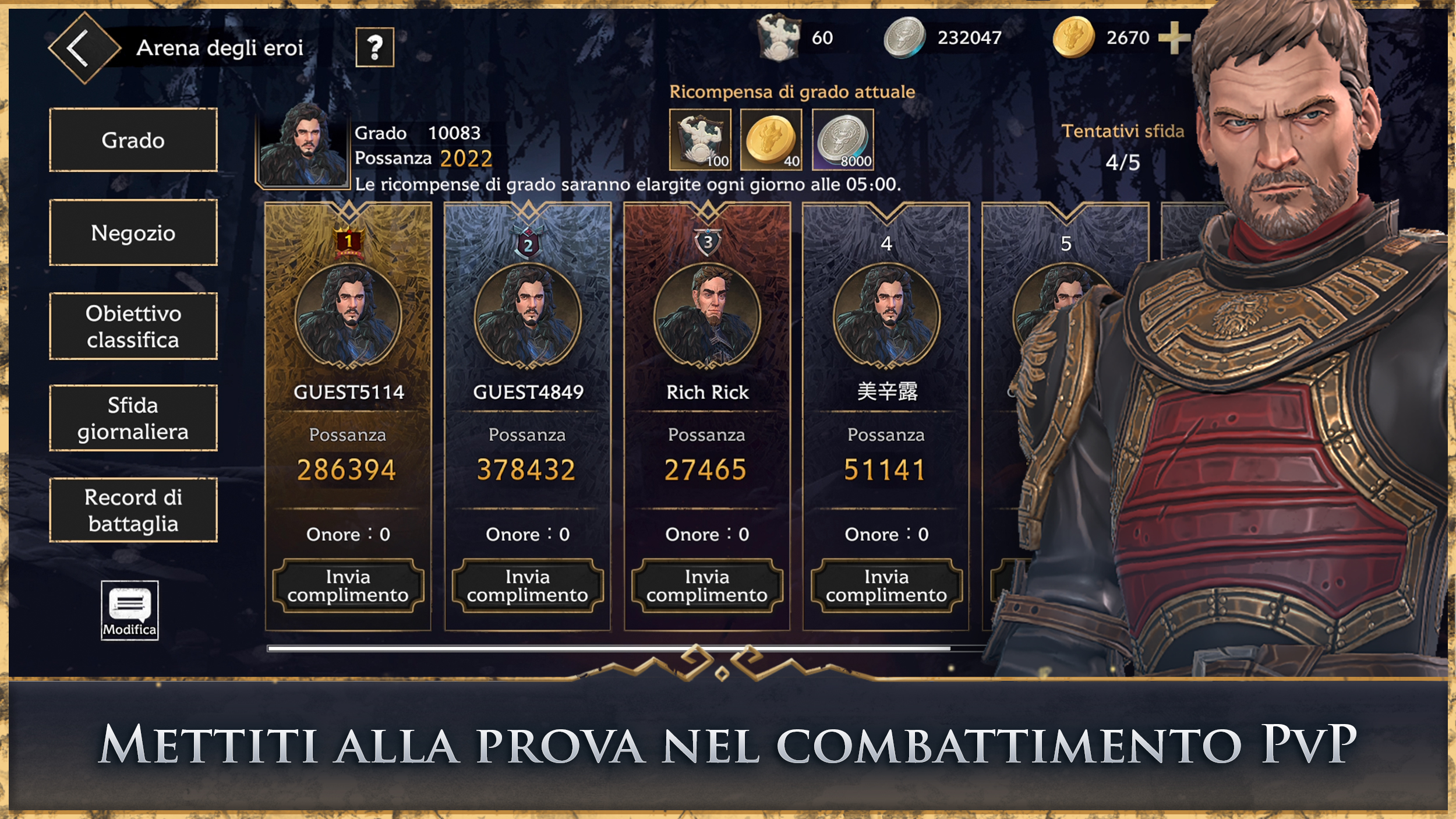Open the Modifica chat icon

click(129, 610)
